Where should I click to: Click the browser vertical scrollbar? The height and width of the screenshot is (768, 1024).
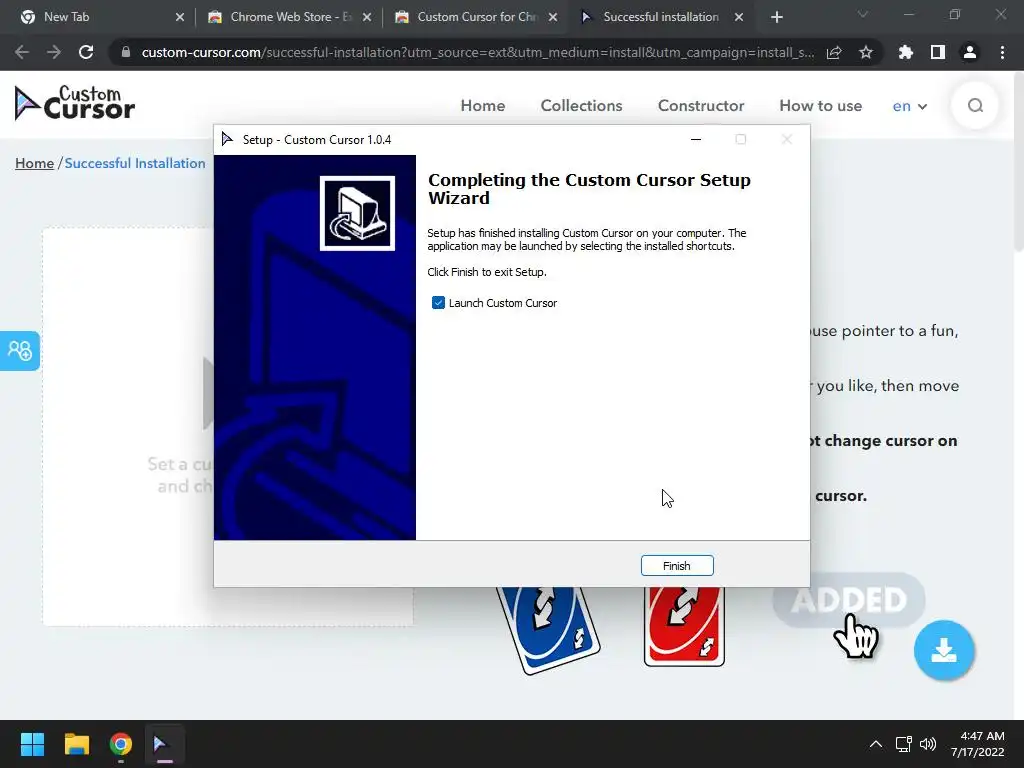point(1018,163)
